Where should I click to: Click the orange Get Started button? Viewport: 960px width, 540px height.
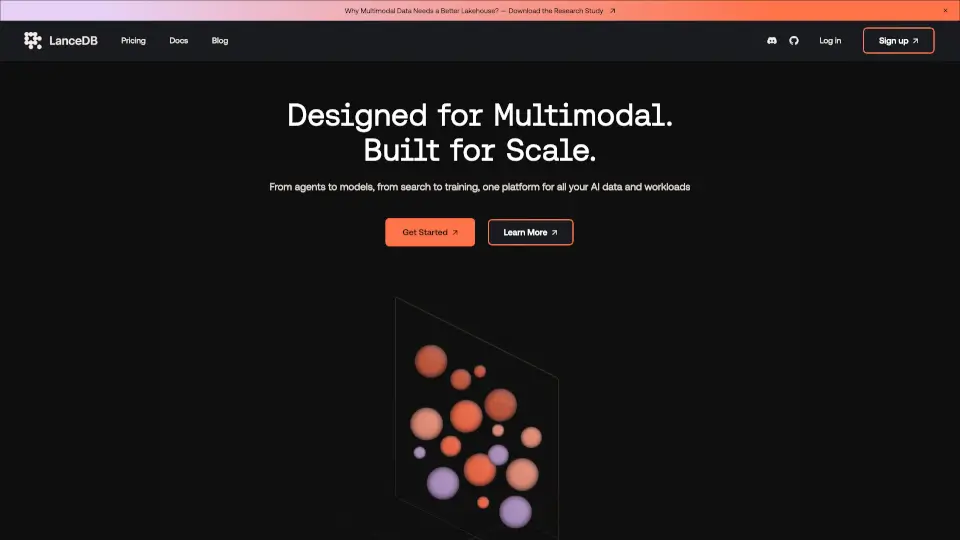(430, 232)
